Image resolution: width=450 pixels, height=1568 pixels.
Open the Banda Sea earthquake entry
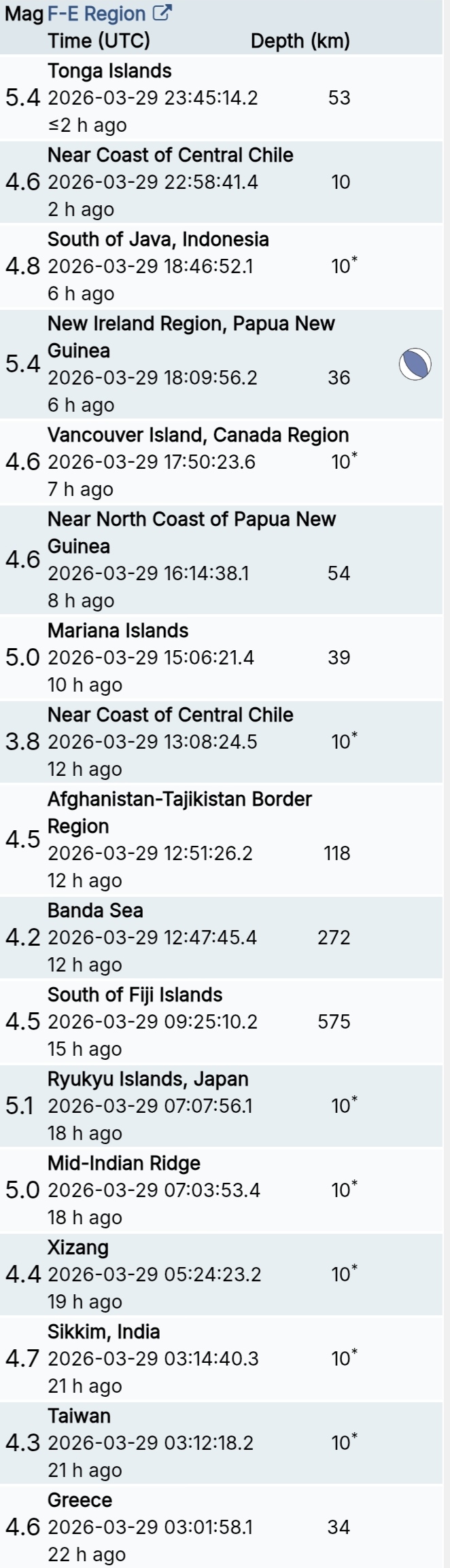coord(95,911)
